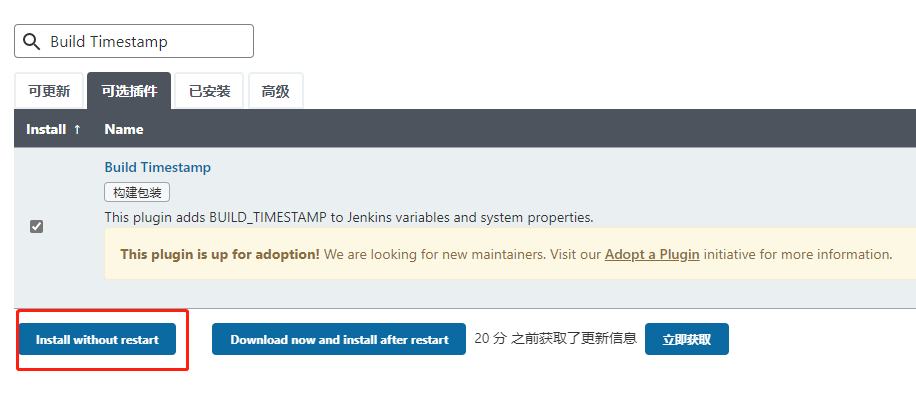Select the 可选插件 tab
This screenshot has width=916, height=404.
coord(129,91)
